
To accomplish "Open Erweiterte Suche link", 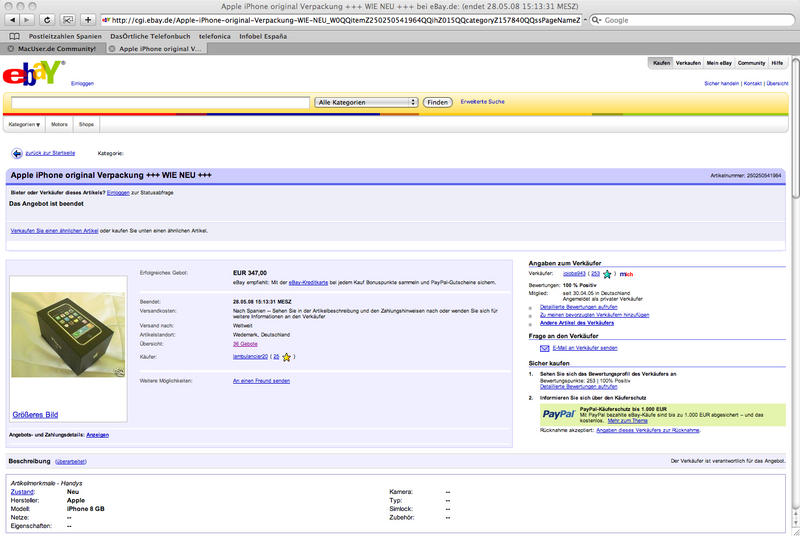I will point(482,102).
